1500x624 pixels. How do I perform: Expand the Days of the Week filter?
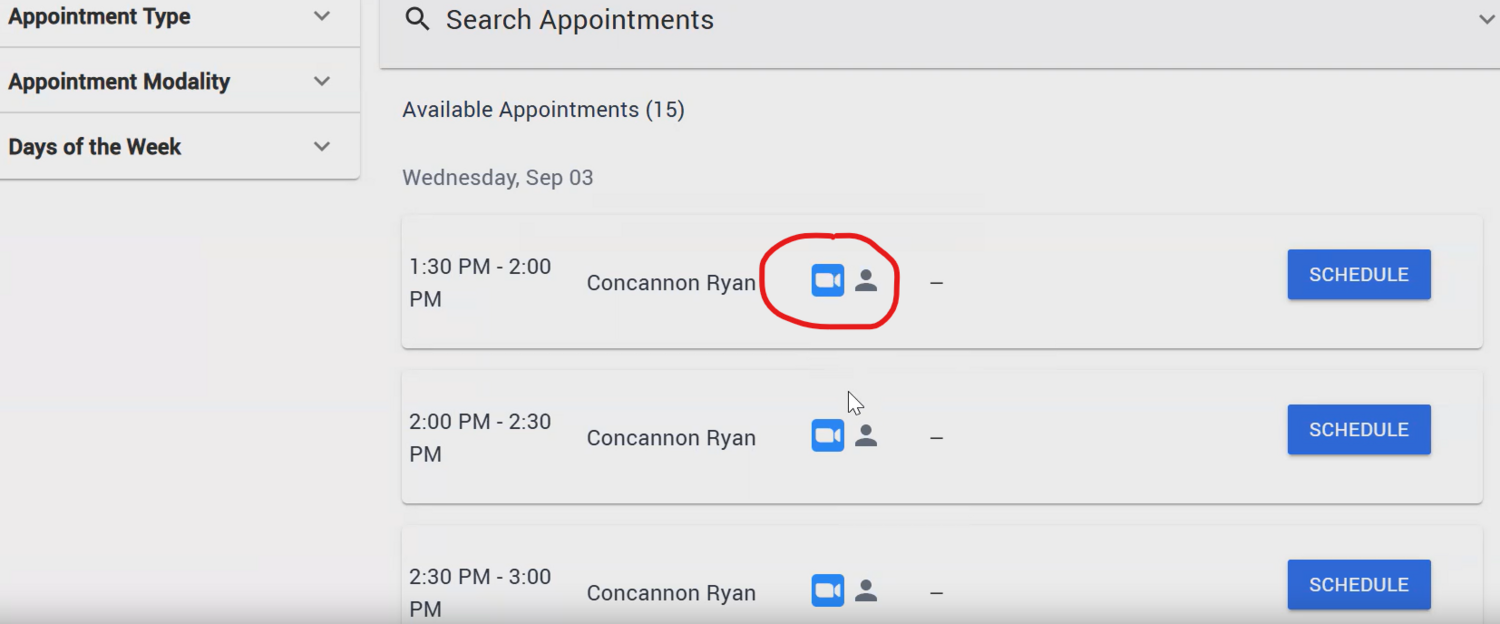[321, 147]
